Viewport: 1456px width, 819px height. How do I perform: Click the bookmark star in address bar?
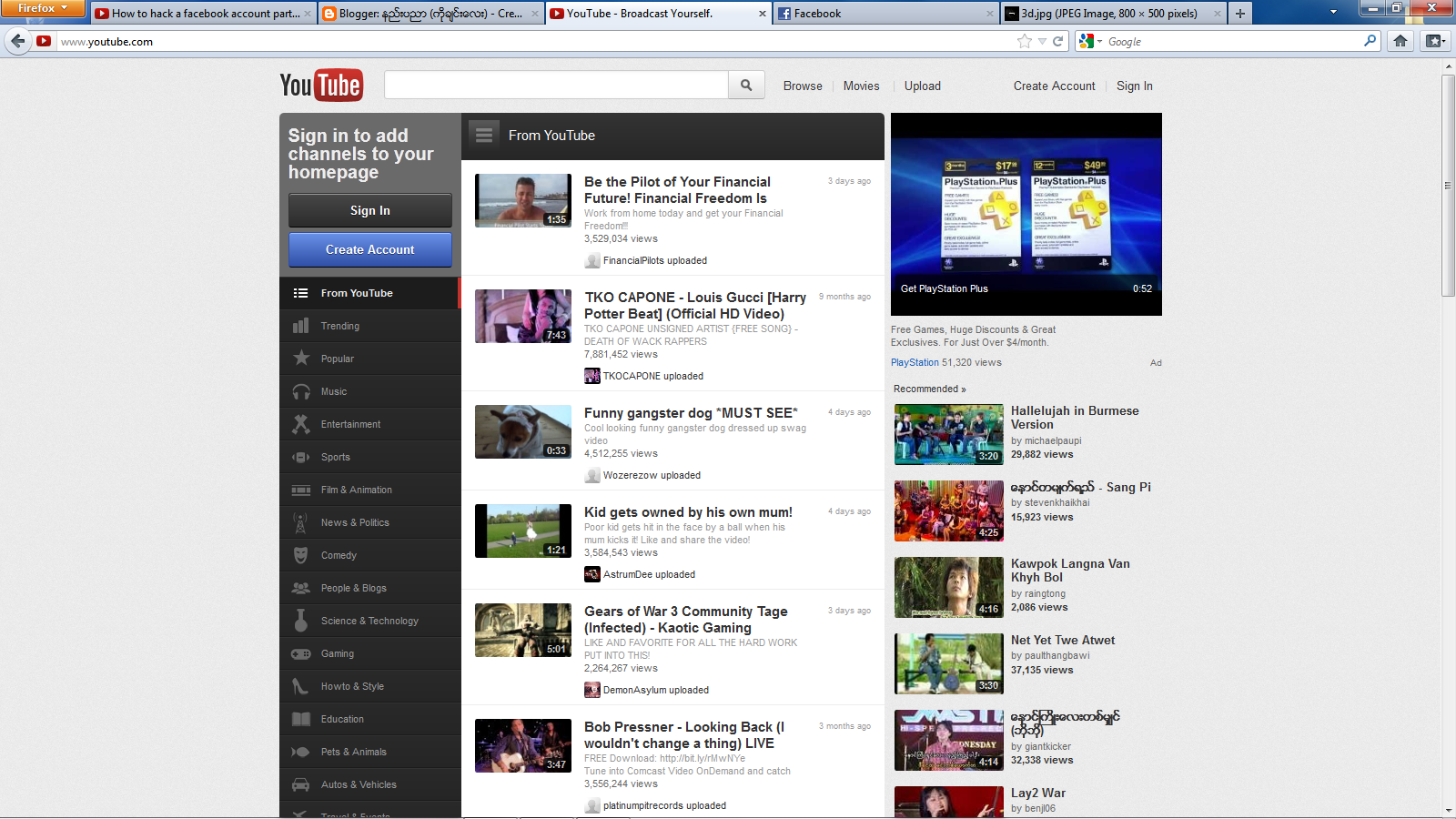[1025, 41]
